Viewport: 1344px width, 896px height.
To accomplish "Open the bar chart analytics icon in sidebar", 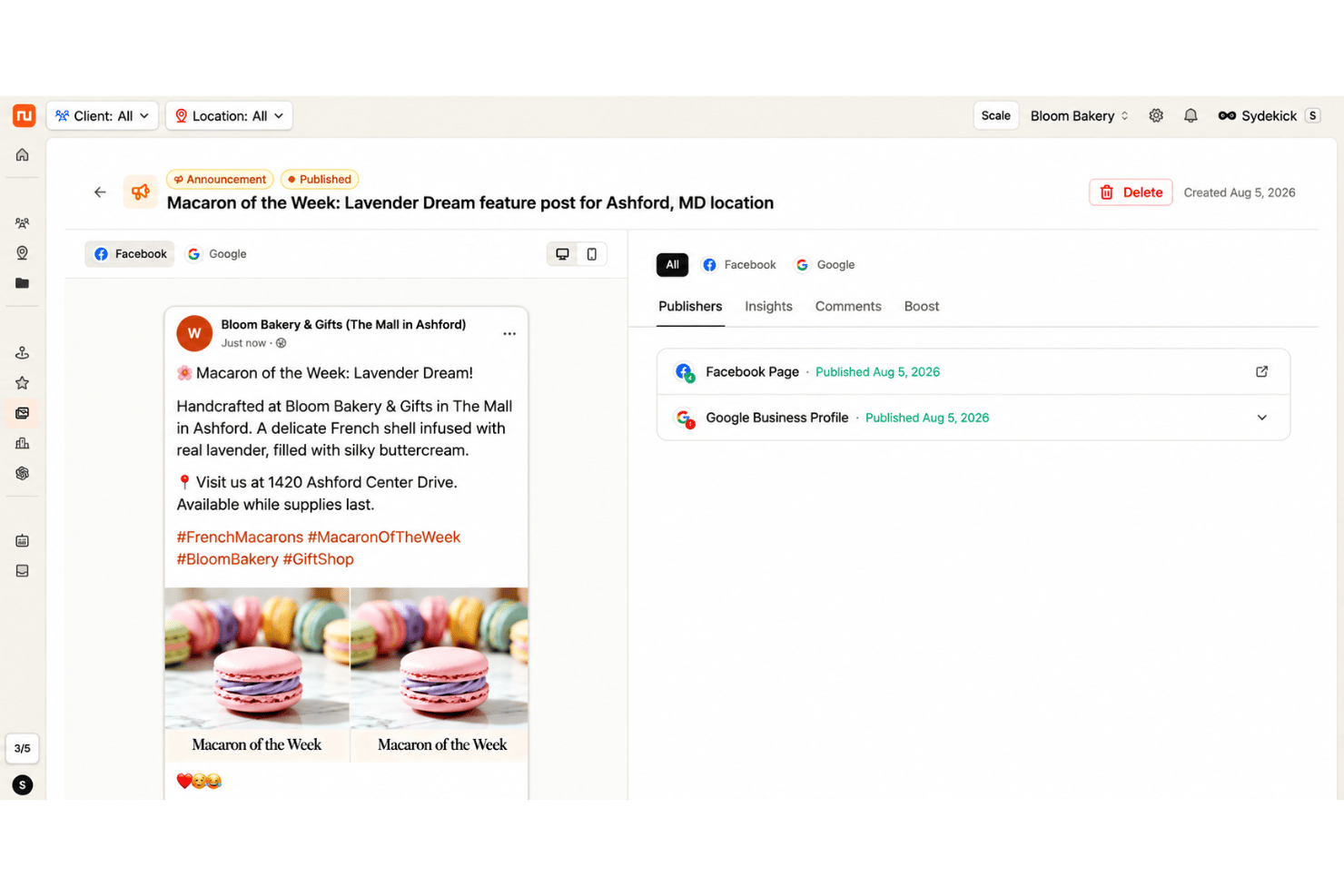I will click(x=23, y=443).
